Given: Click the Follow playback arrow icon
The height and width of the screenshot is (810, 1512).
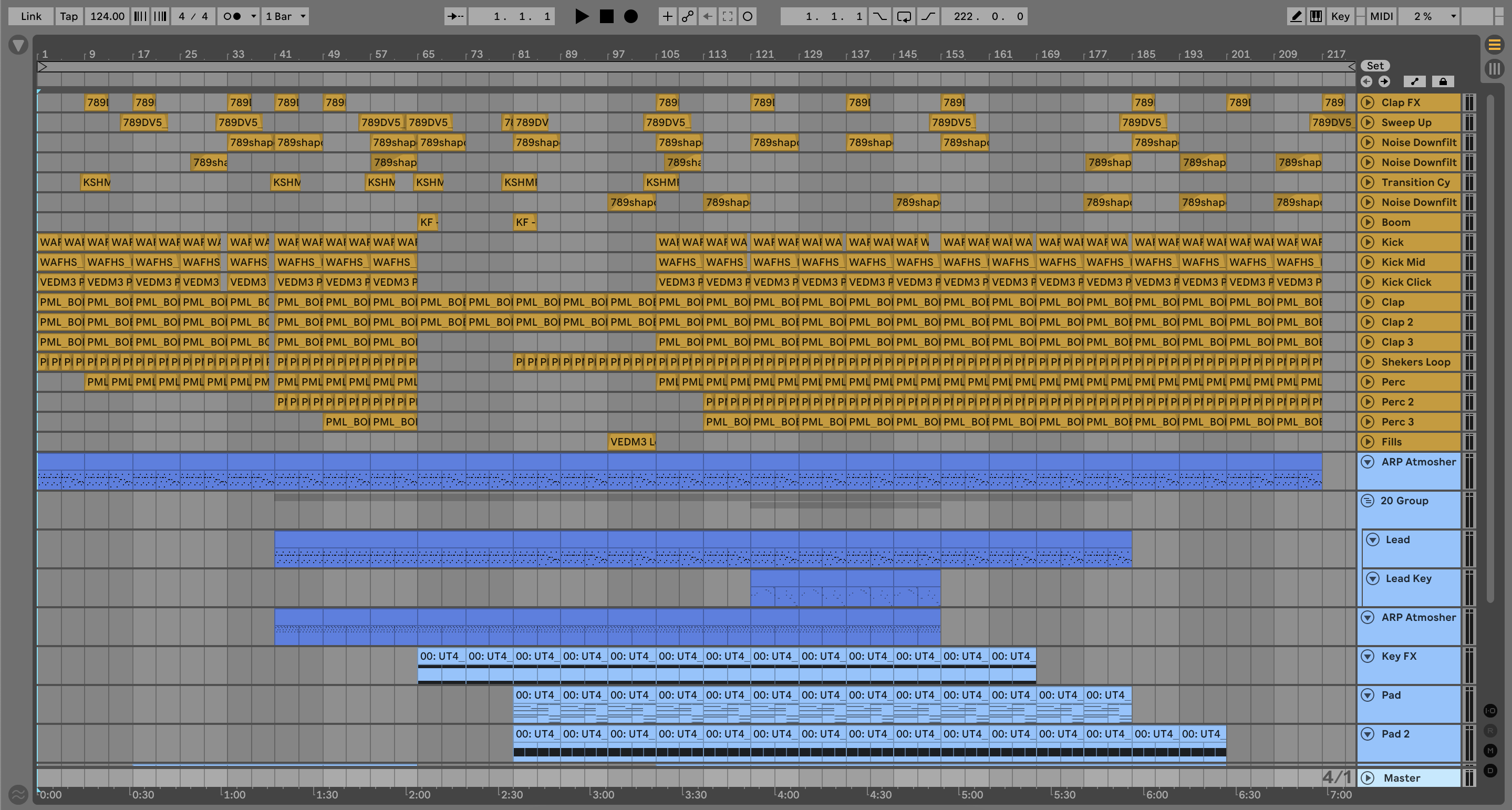Looking at the screenshot, I should click(x=455, y=16).
